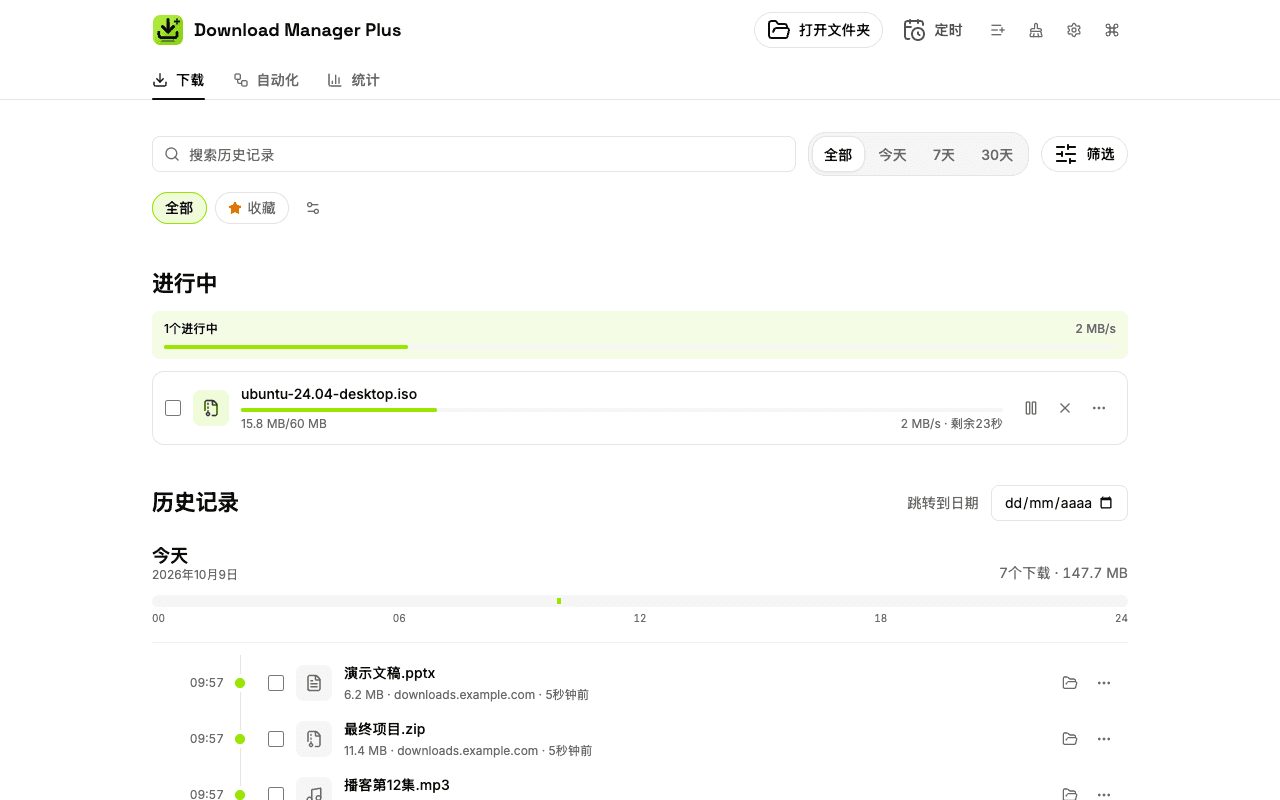Open the 定时 schedule button
The width and height of the screenshot is (1280, 800).
(x=933, y=30)
